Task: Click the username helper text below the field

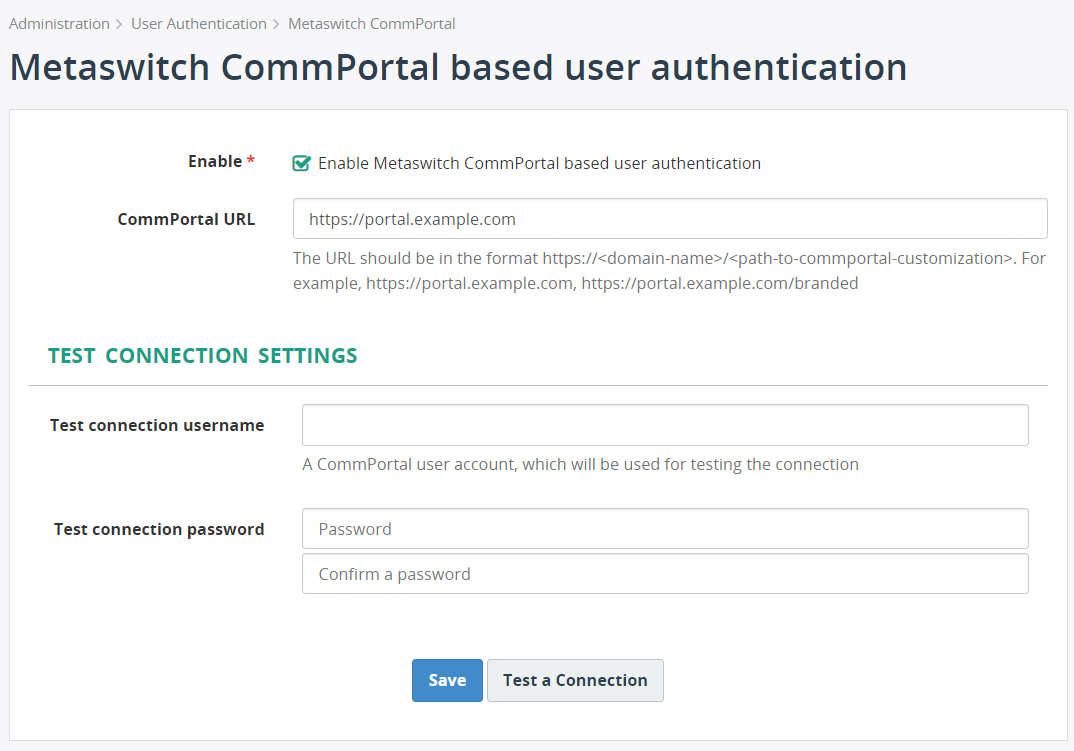Action: coord(580,464)
